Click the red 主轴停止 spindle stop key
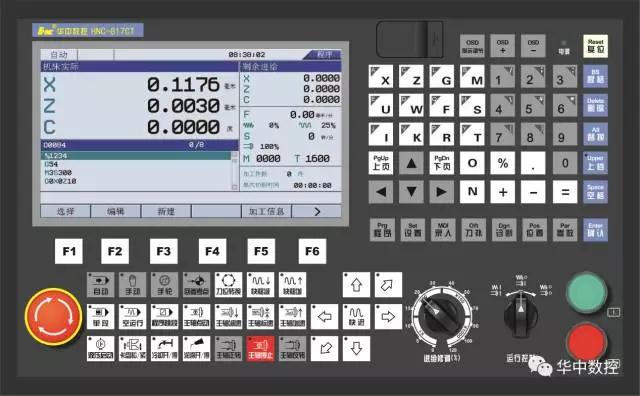Screen dimensions: 640x396 [260, 349]
